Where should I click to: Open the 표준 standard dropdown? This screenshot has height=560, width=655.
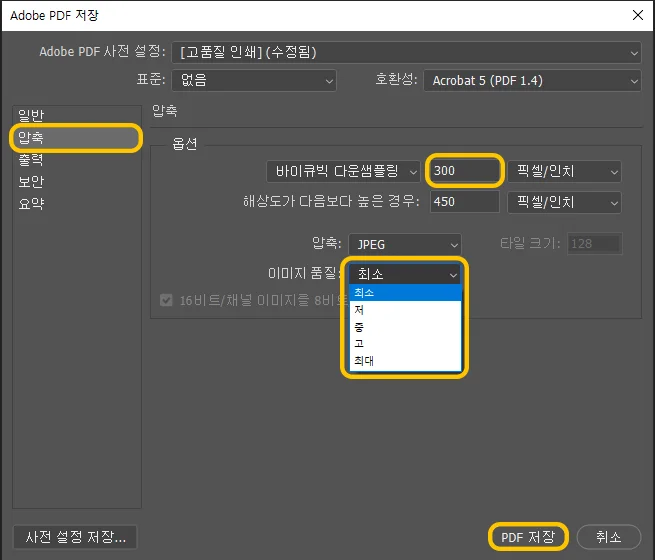254,80
